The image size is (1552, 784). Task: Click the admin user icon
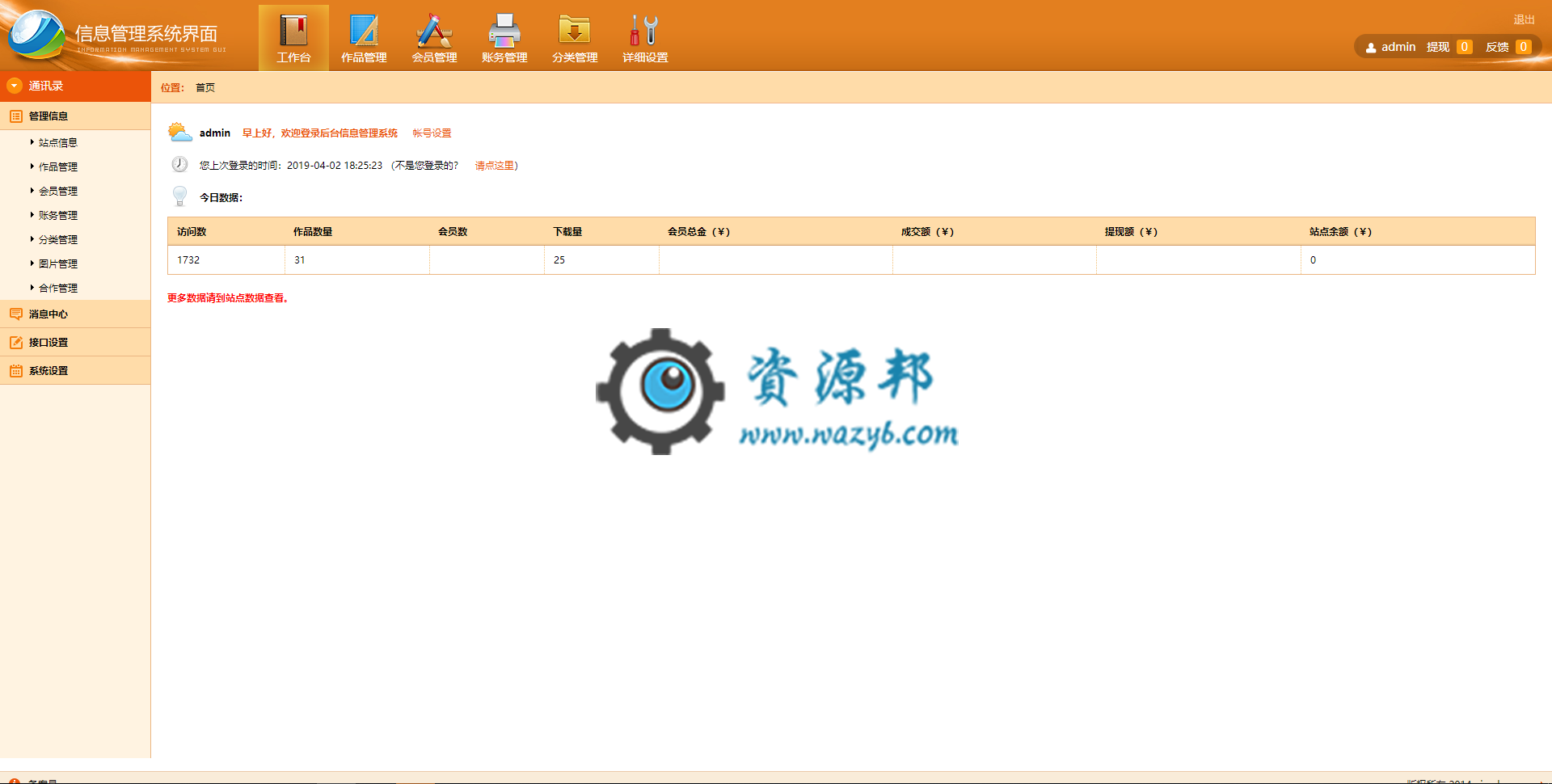tap(1371, 48)
